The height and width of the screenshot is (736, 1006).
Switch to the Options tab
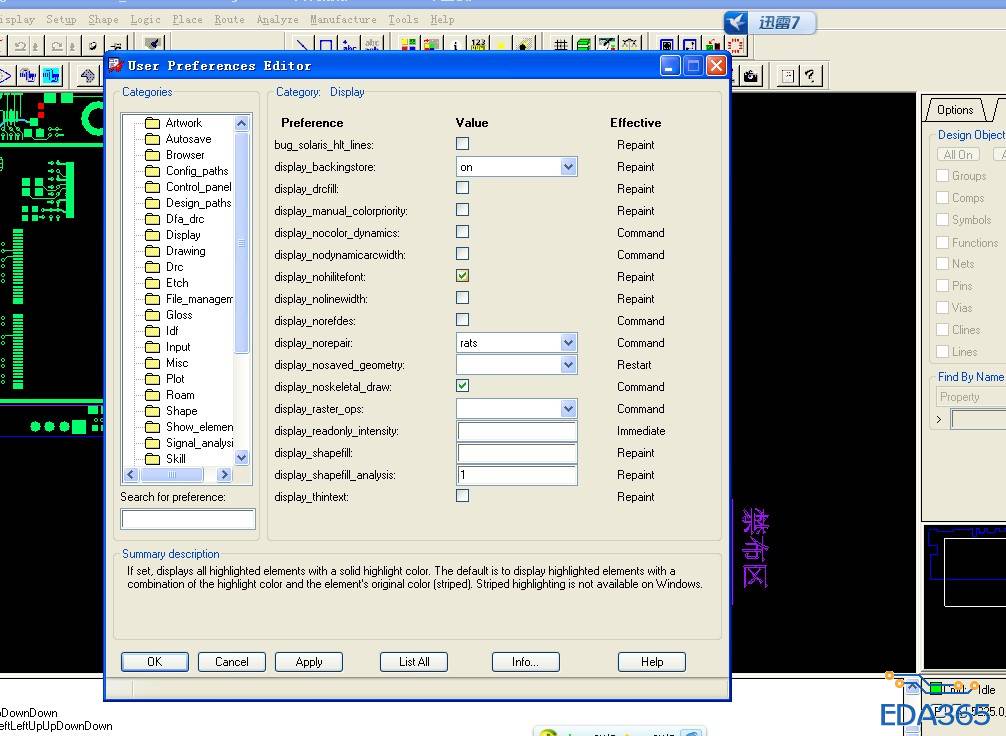pyautogui.click(x=955, y=110)
